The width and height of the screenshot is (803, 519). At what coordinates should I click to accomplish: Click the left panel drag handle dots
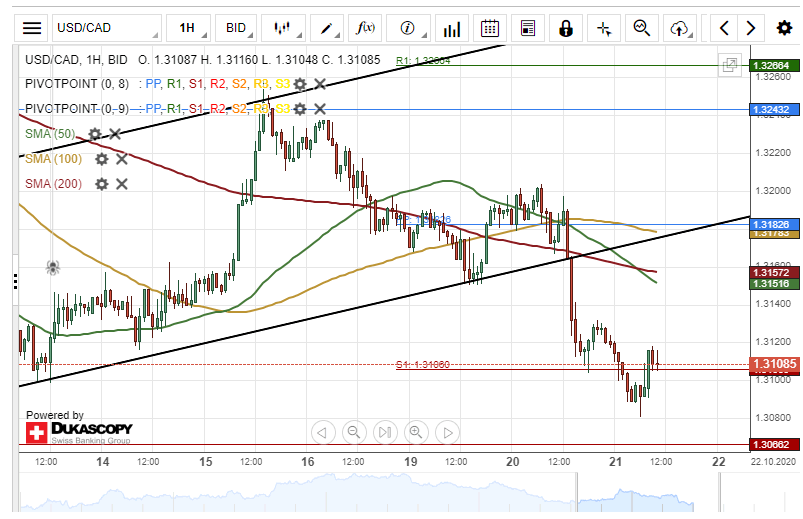[x=16, y=282]
